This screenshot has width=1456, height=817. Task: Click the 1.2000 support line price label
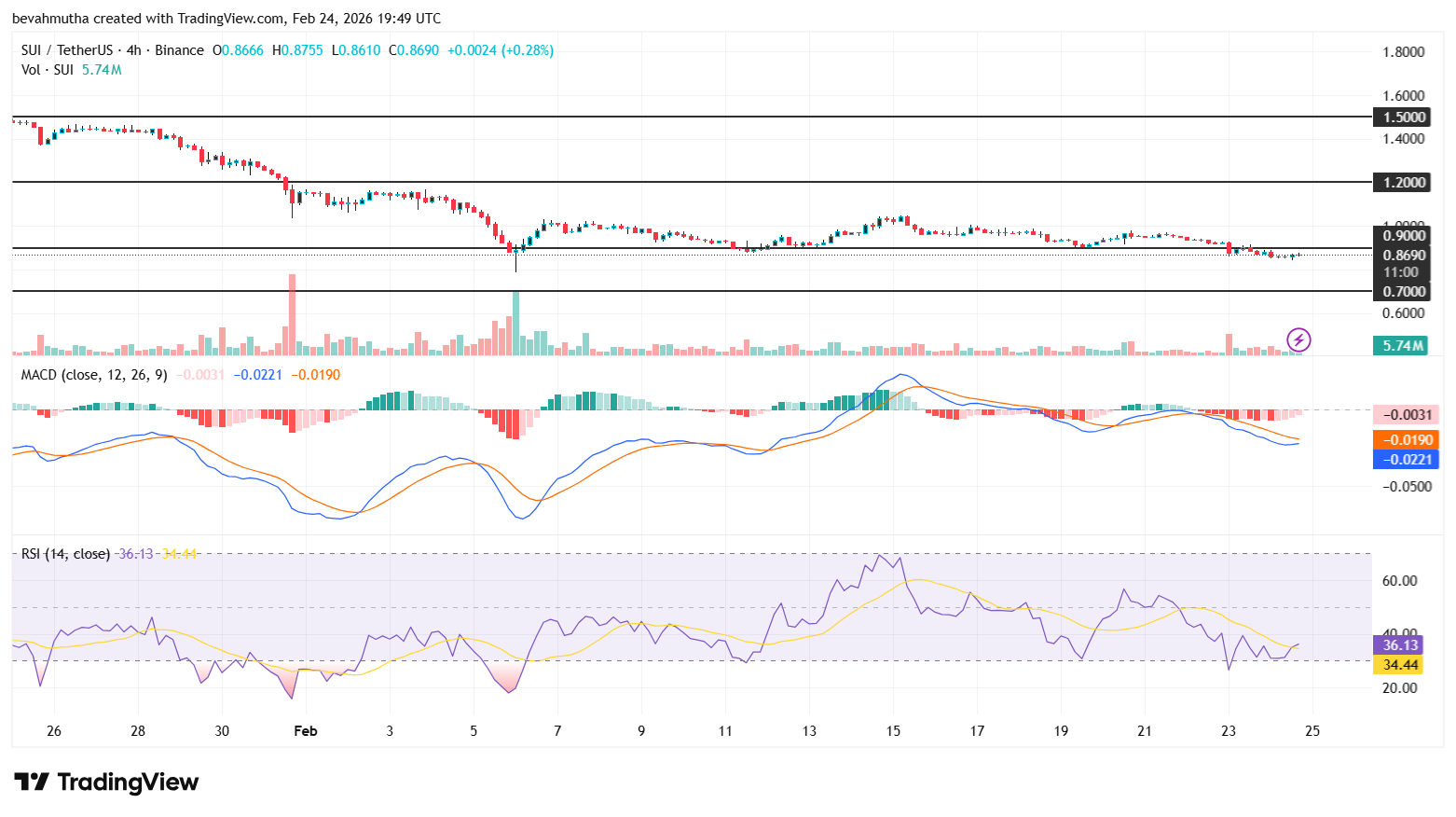(x=1402, y=183)
